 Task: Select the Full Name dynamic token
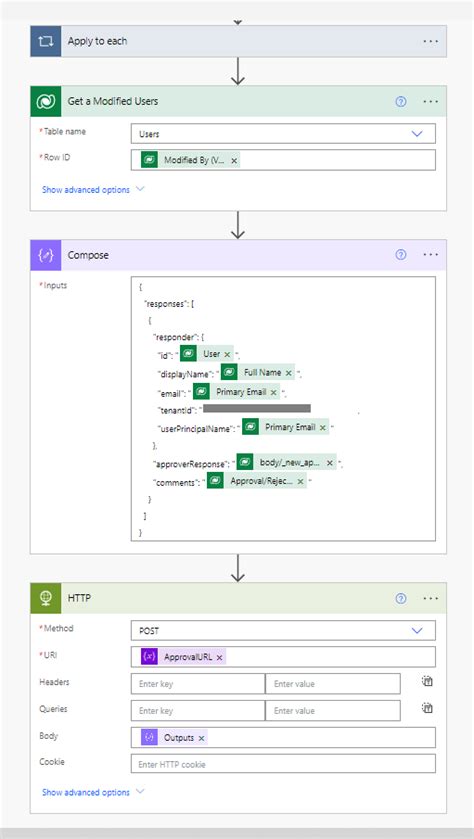258,372
